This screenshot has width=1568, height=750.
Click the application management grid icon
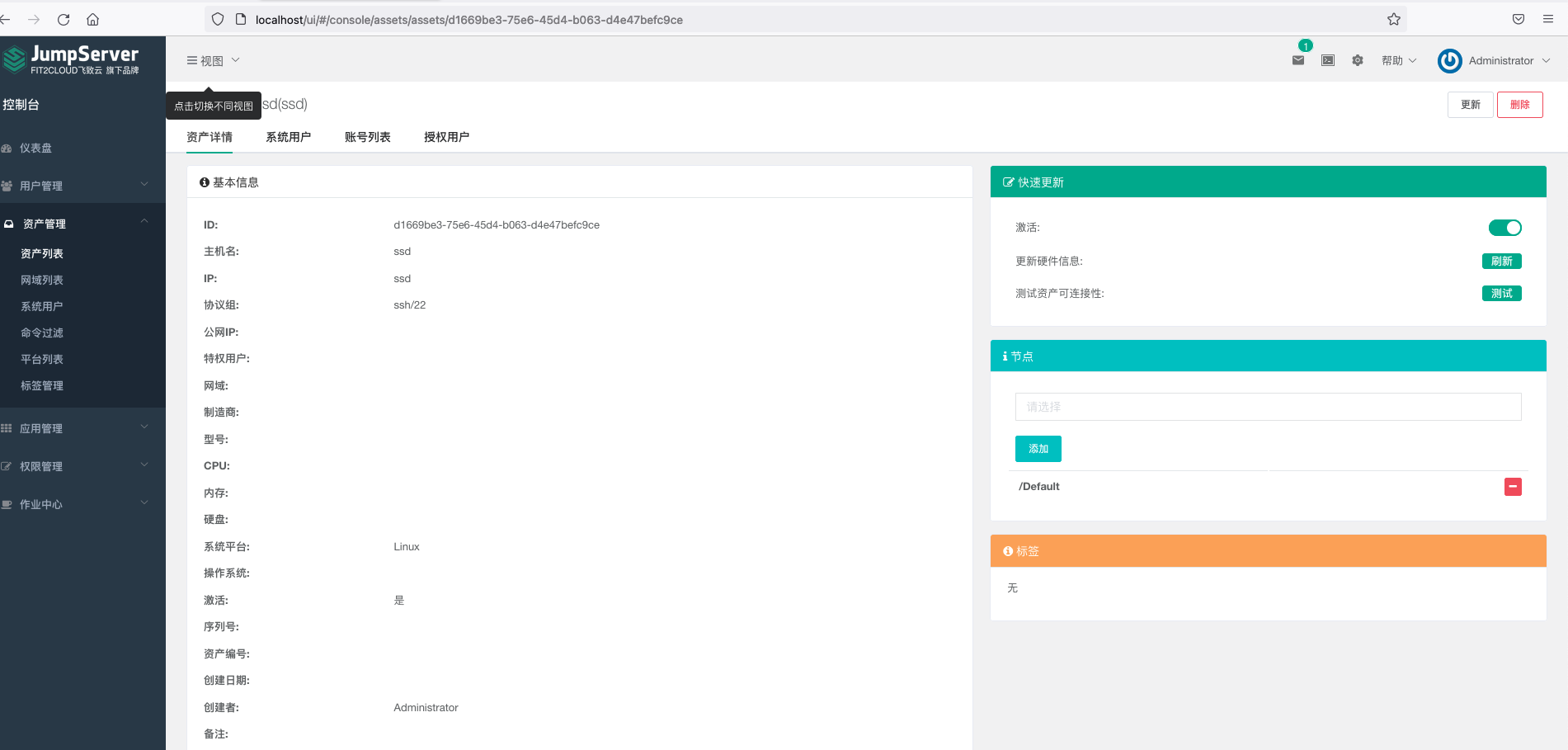tap(7, 429)
